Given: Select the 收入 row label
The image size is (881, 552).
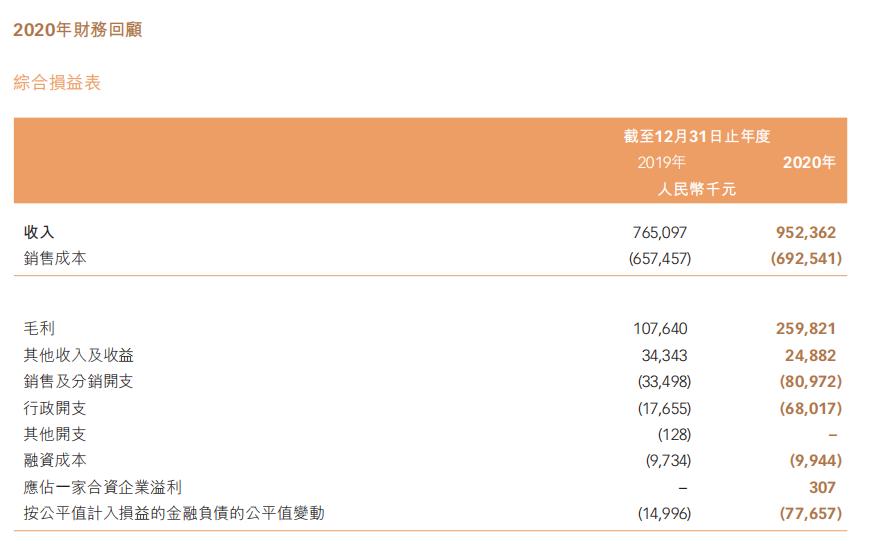Looking at the screenshot, I should tap(39, 232).
